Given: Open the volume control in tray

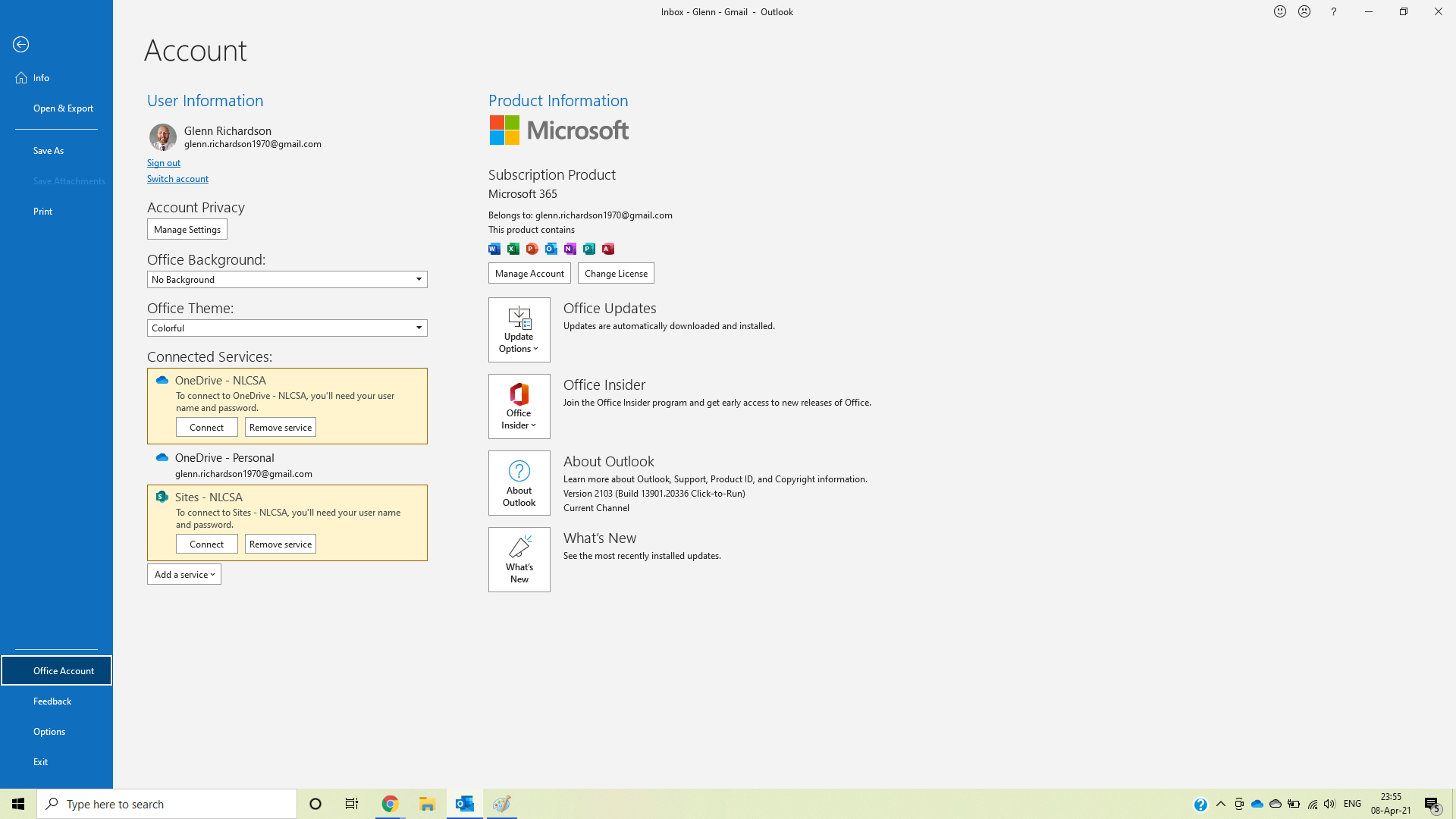Looking at the screenshot, I should pos(1329,804).
